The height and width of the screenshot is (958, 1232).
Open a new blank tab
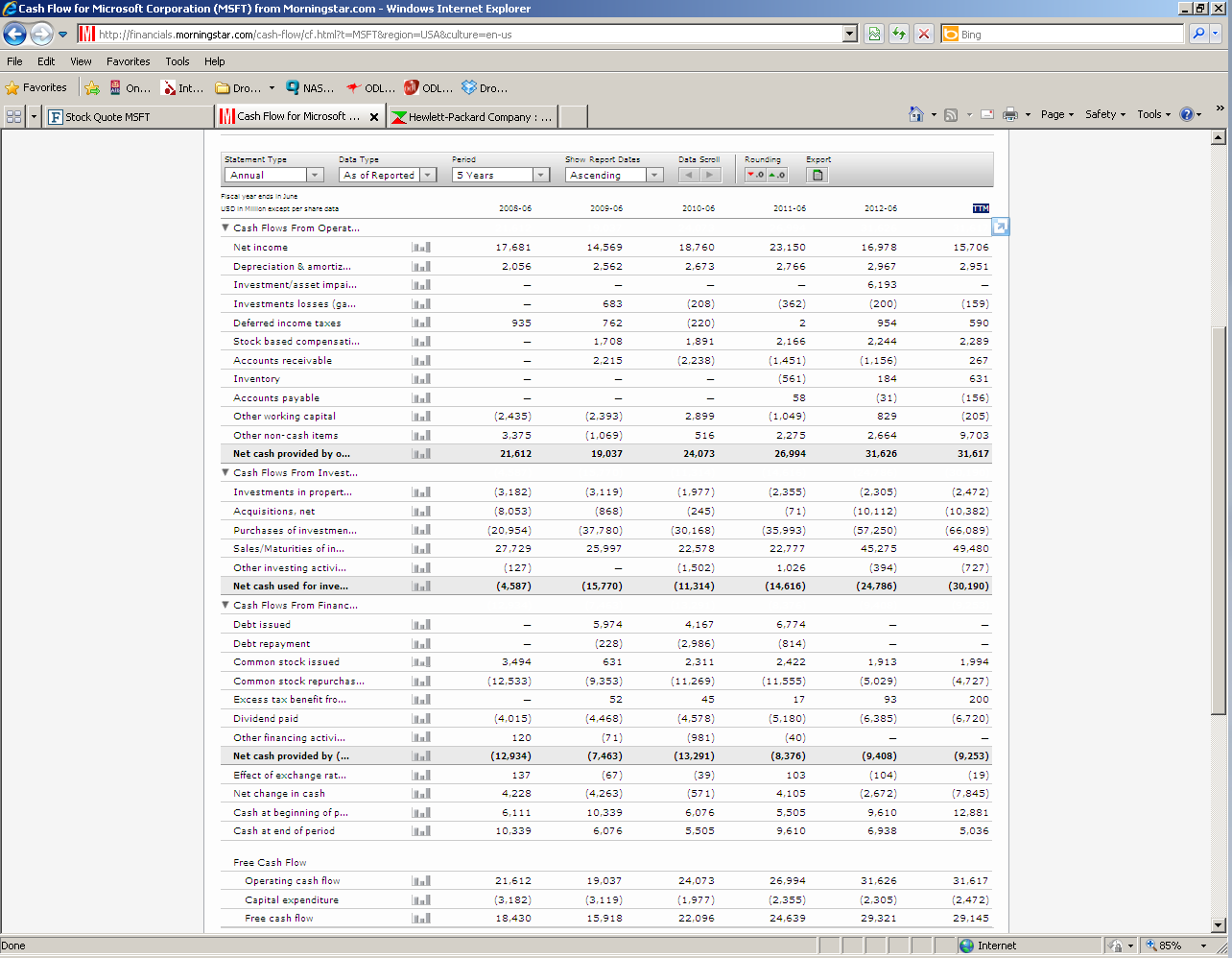(x=573, y=116)
